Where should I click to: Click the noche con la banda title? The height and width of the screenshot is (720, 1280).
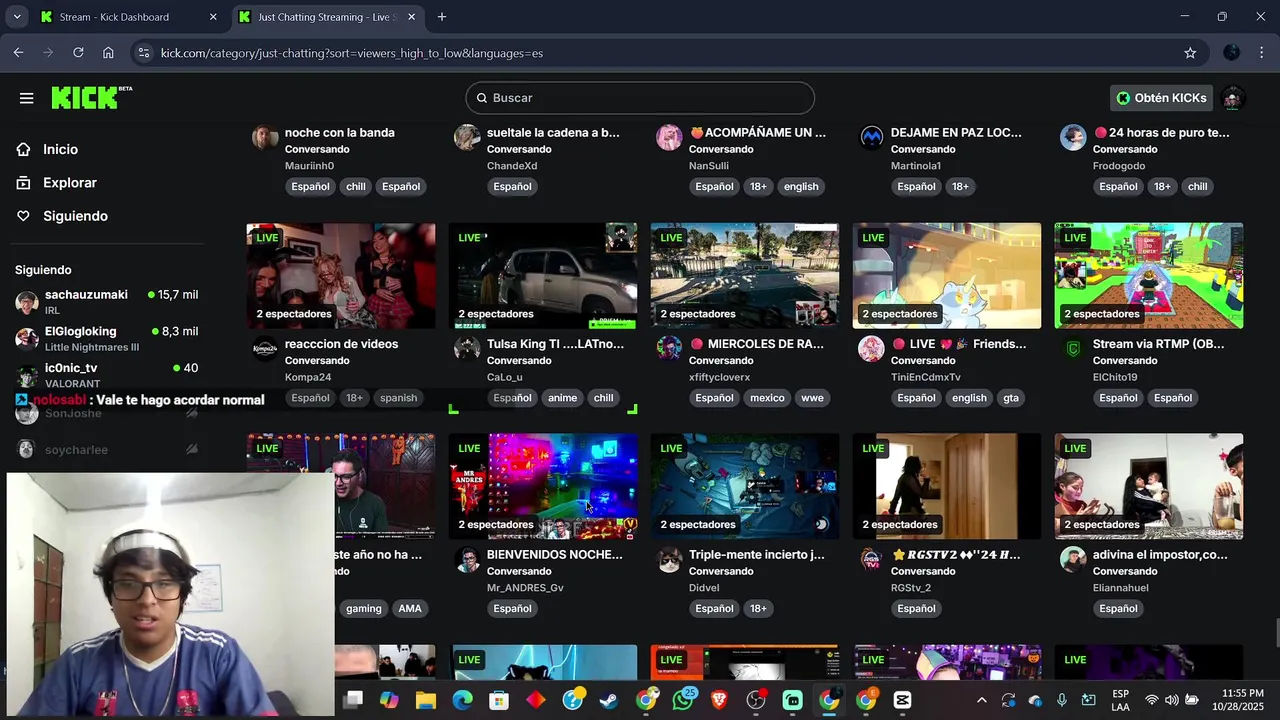[339, 132]
